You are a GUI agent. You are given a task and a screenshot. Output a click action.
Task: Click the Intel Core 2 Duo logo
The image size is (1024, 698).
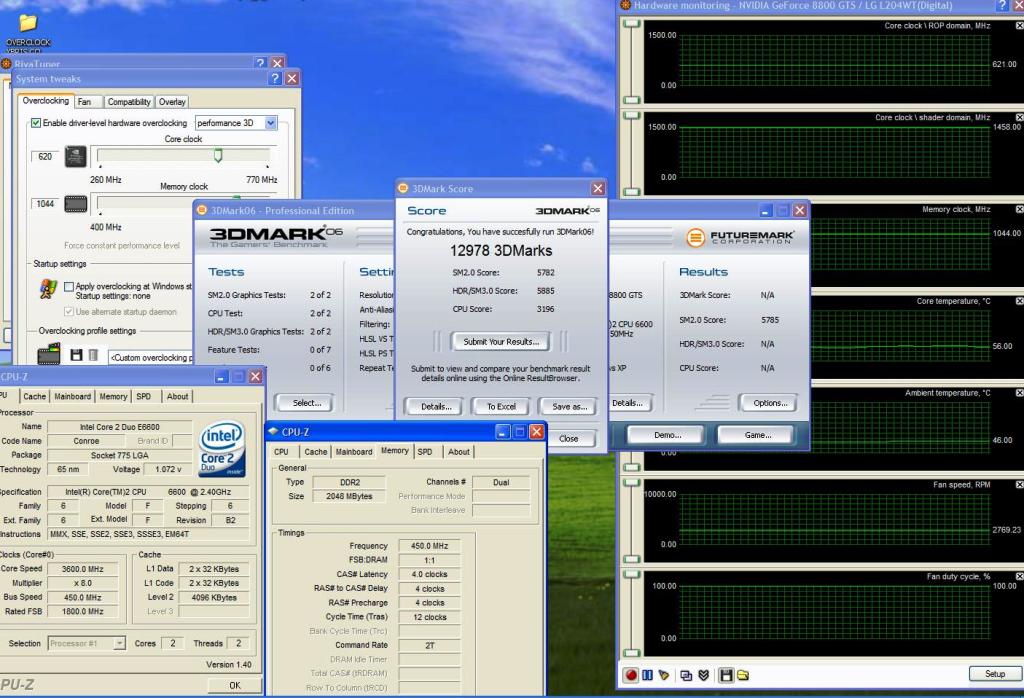(x=222, y=448)
